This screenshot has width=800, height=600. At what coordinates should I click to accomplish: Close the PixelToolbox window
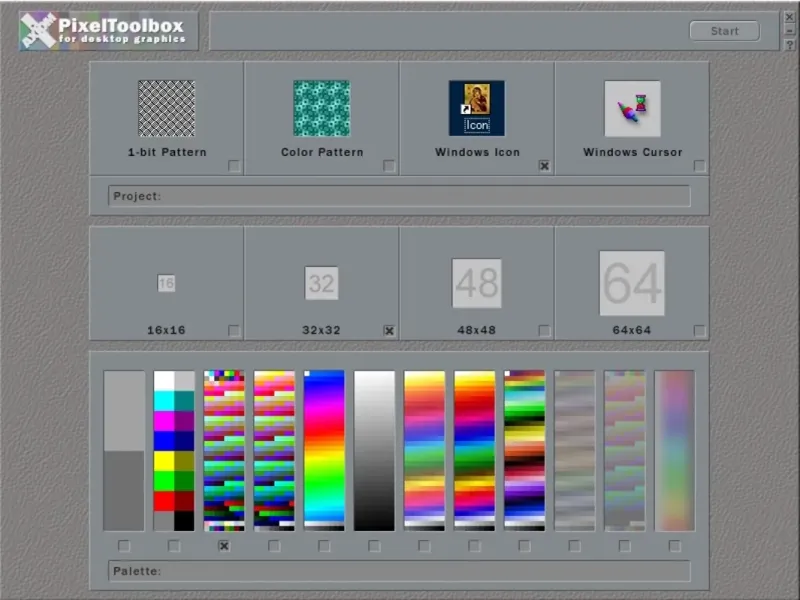tap(789, 17)
